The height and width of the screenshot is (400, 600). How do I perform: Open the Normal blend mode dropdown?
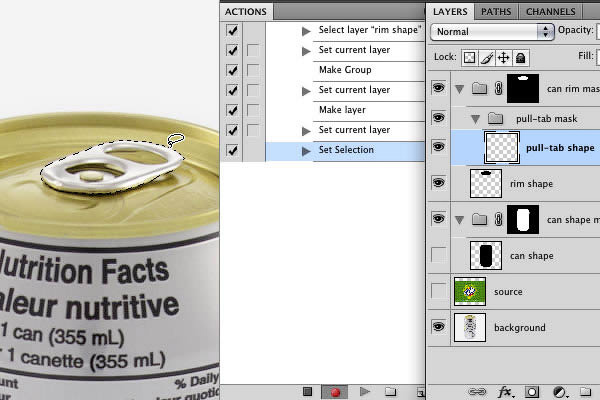pyautogui.click(x=492, y=32)
